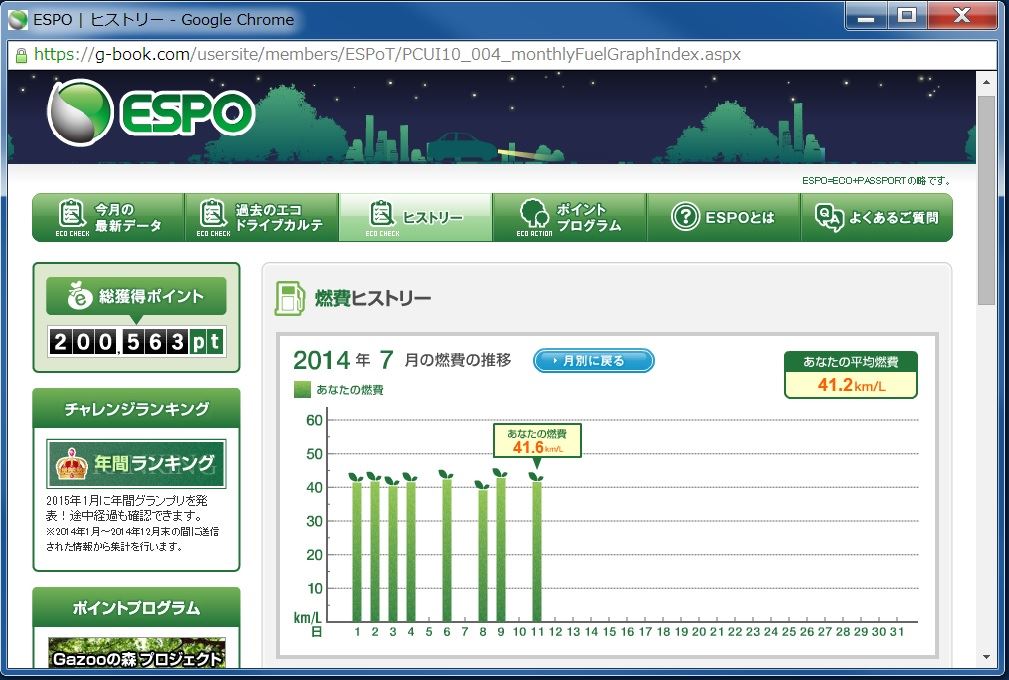Click the day 4 fuel bar
1009x680 pixels.
point(411,551)
